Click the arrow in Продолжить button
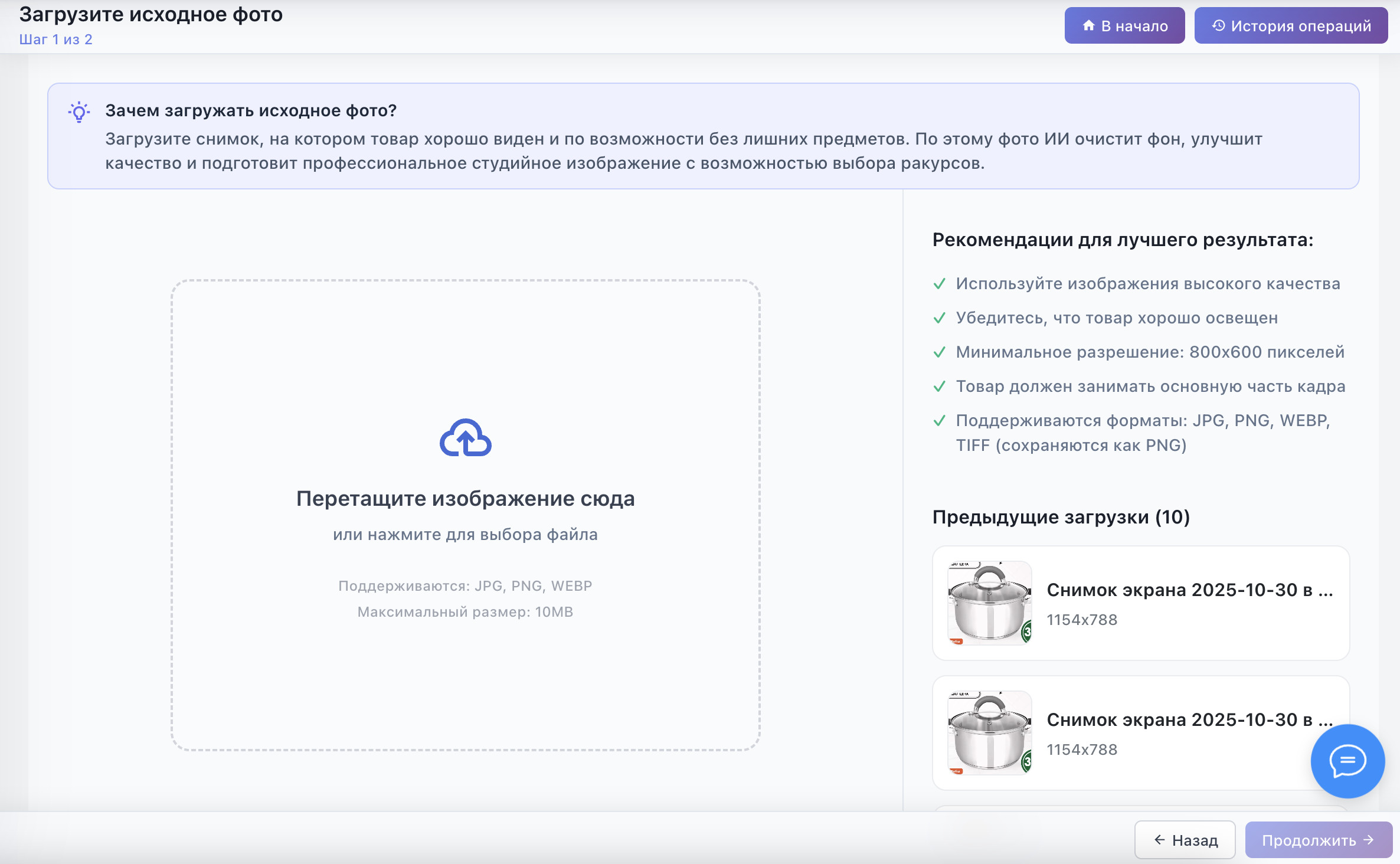1400x864 pixels. pos(1369,840)
